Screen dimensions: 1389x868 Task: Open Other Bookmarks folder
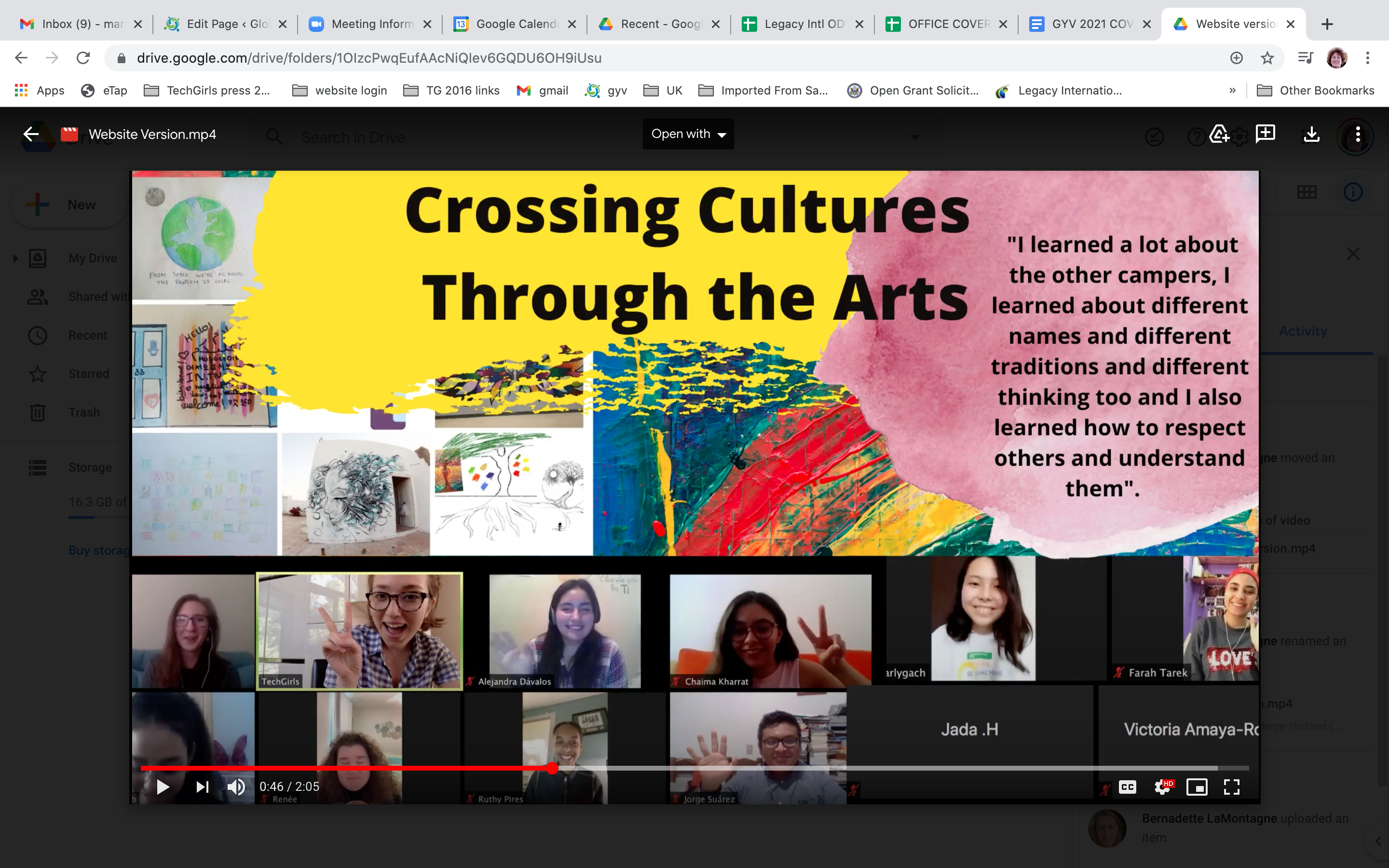1316,91
